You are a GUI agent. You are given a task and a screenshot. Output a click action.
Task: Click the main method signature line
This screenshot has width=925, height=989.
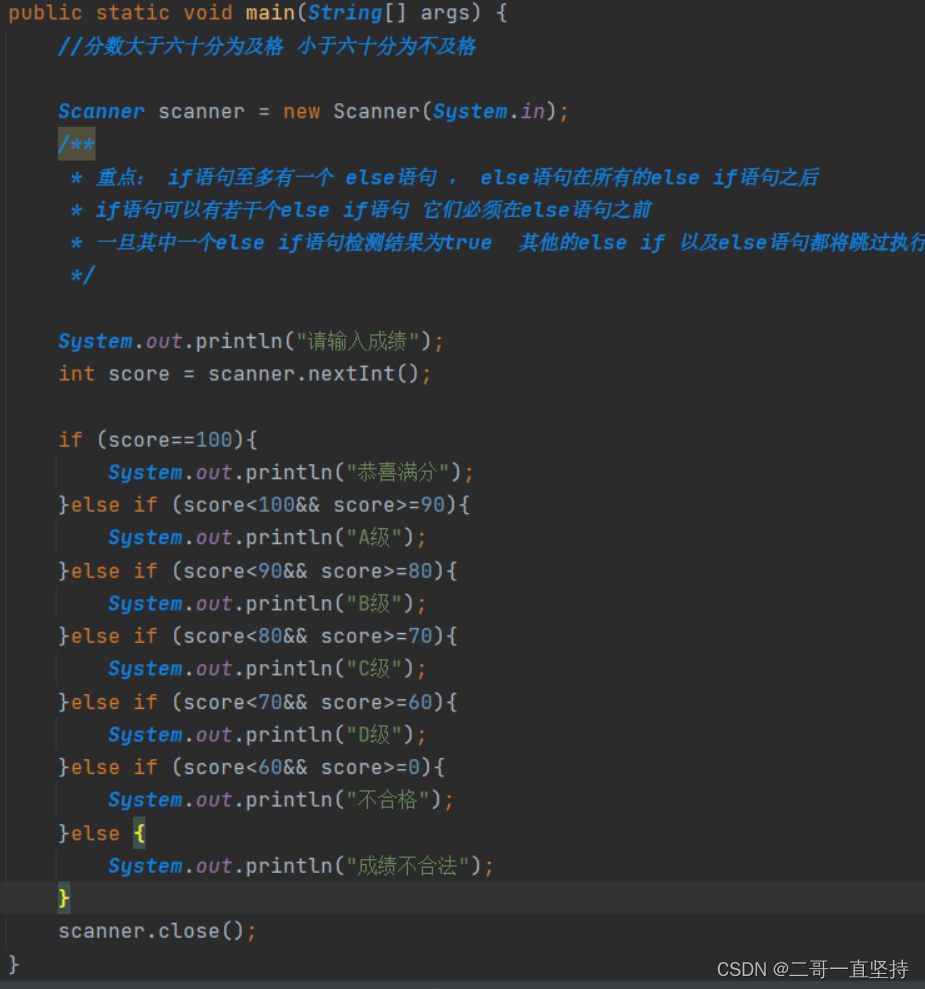258,13
